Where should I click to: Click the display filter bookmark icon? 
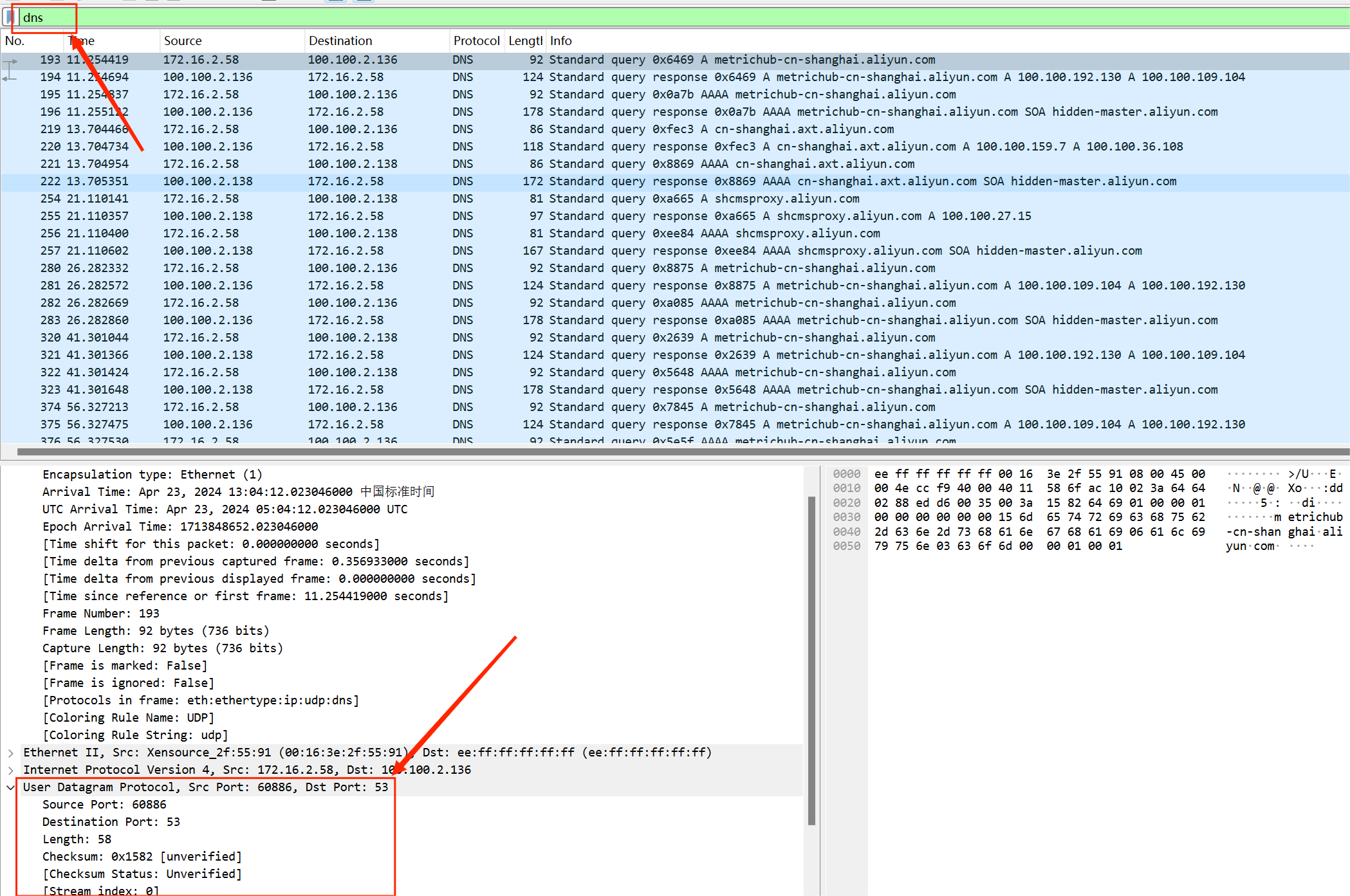(x=9, y=17)
